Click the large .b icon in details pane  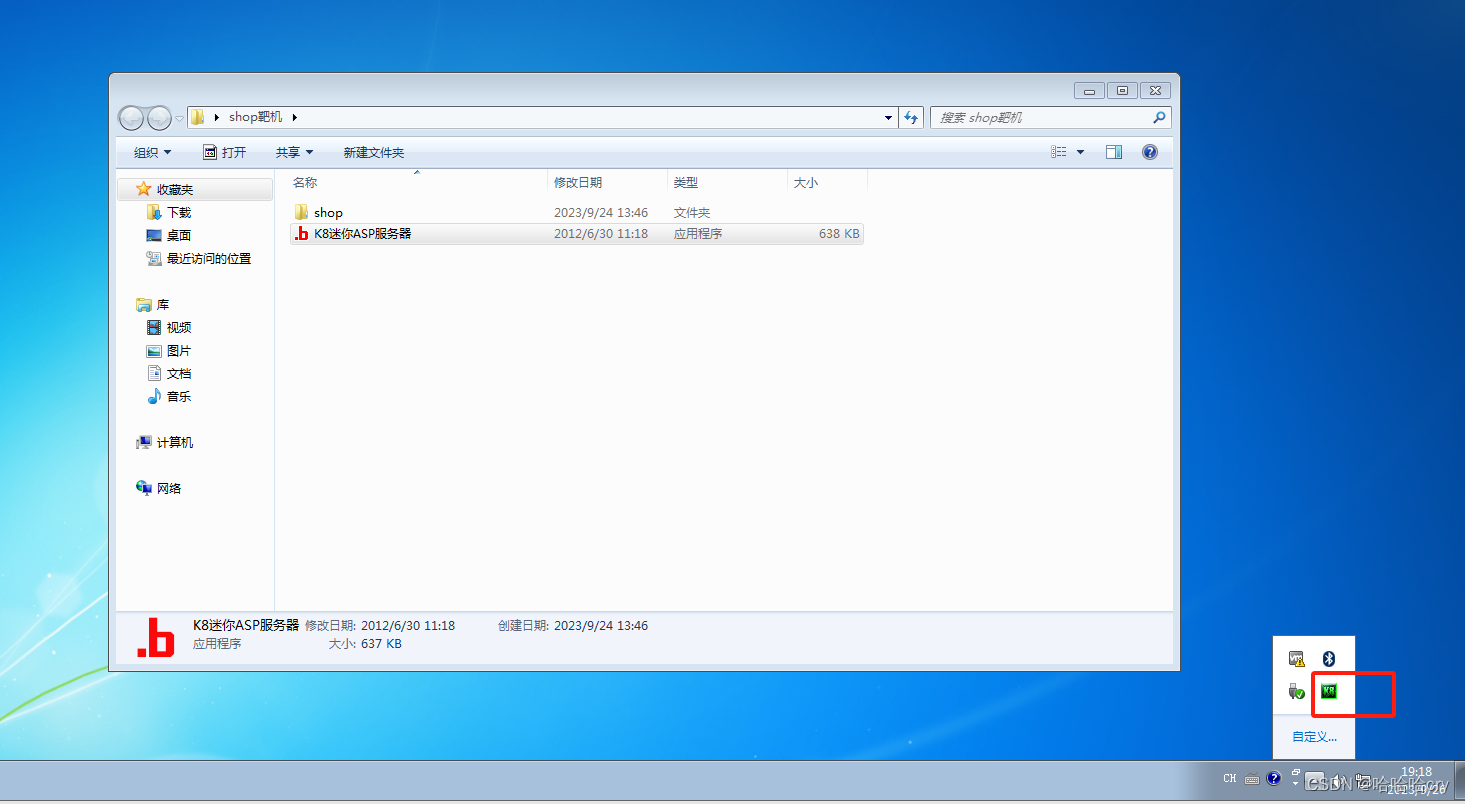pyautogui.click(x=155, y=638)
